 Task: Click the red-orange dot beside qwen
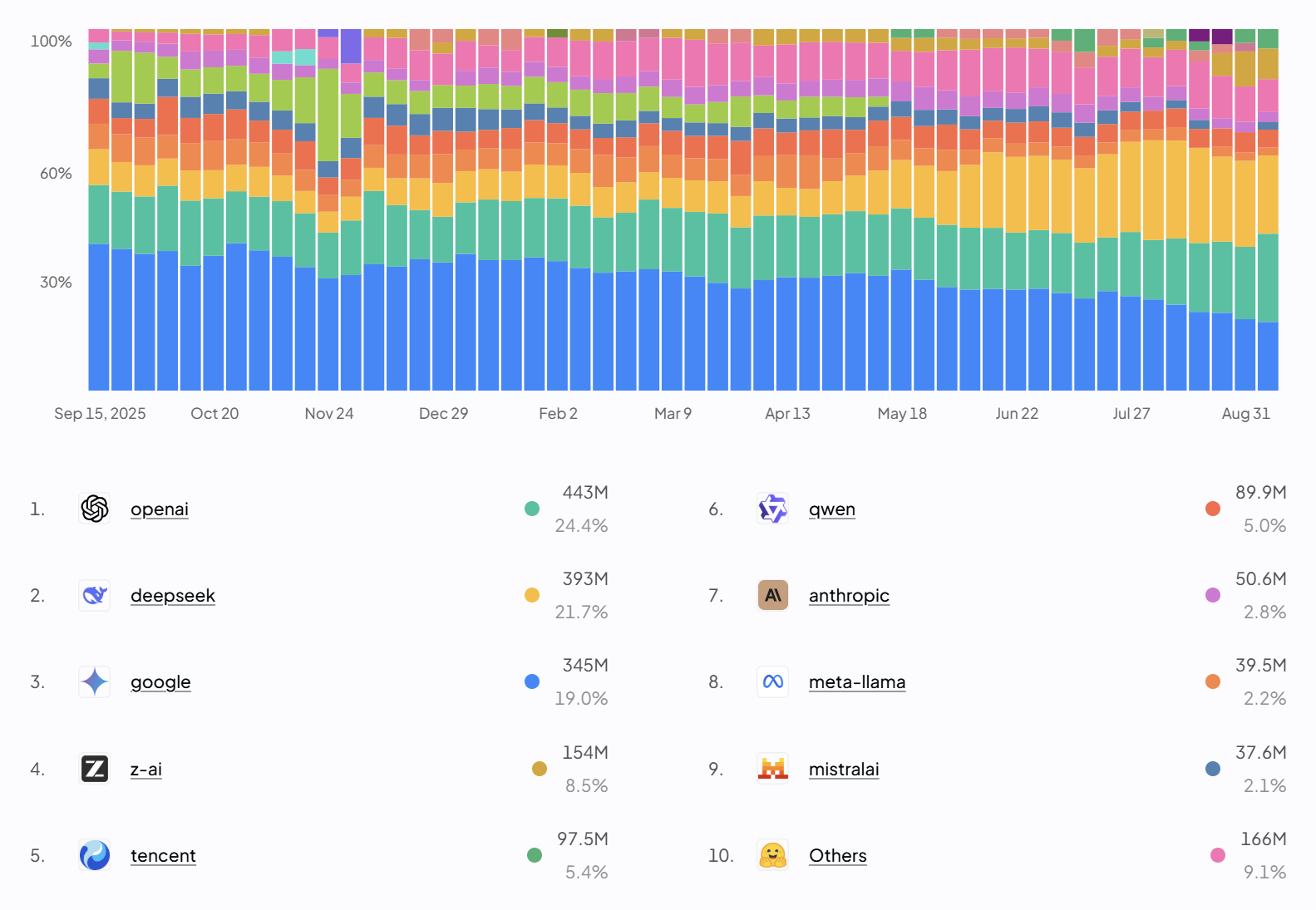click(1213, 509)
